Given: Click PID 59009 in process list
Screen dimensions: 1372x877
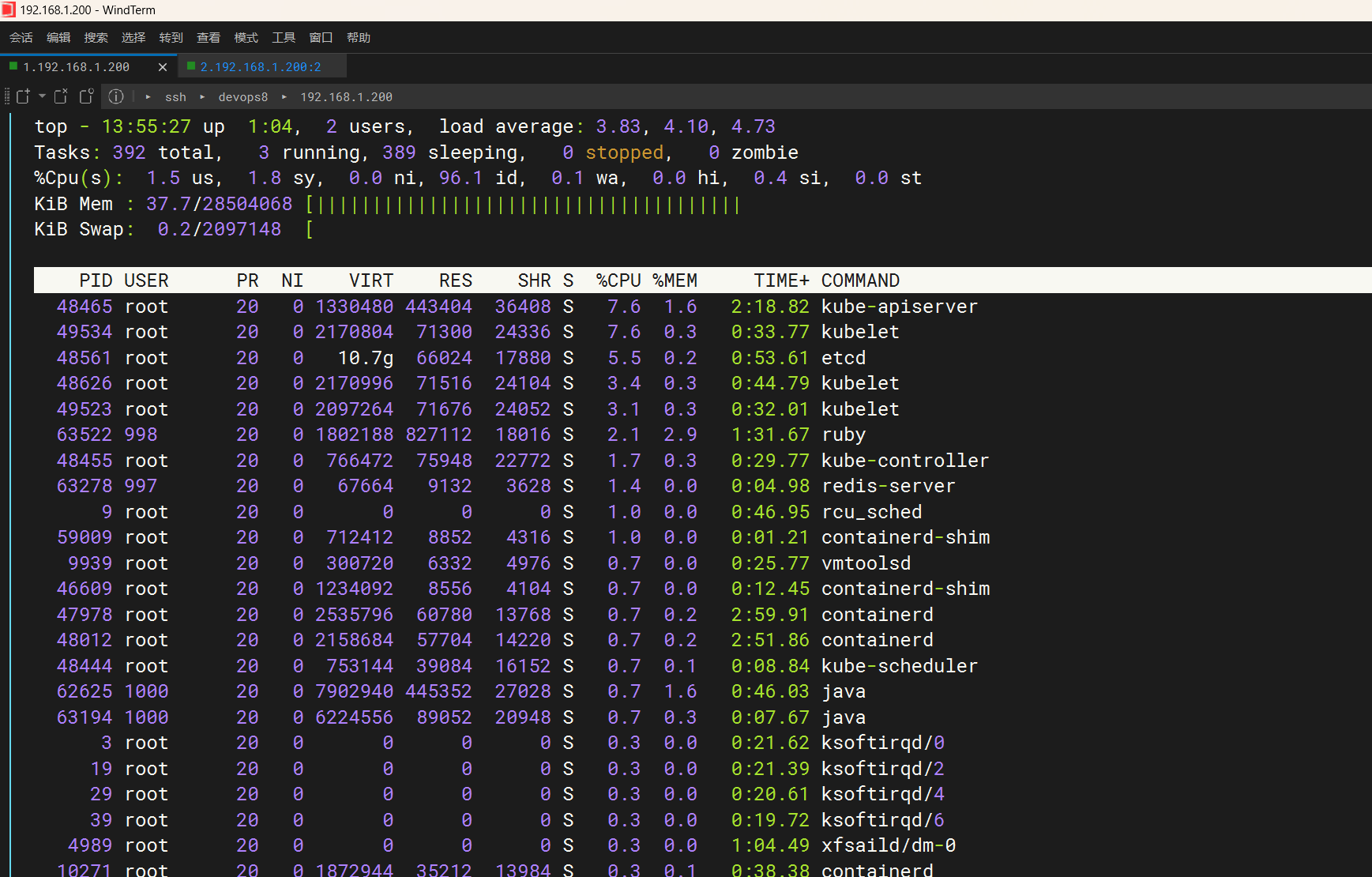Looking at the screenshot, I should [85, 537].
